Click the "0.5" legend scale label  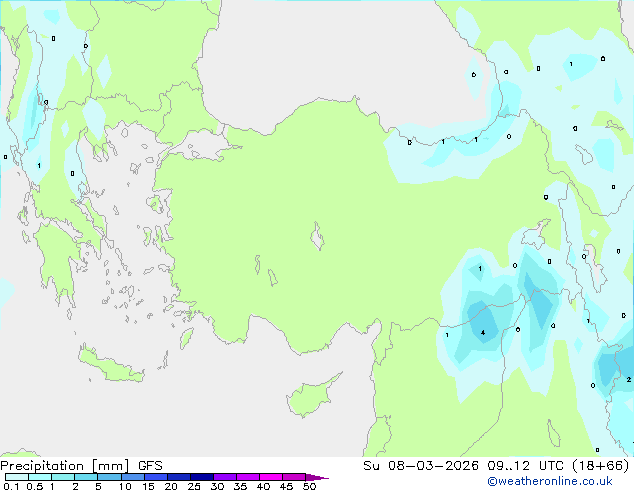(x=35, y=486)
